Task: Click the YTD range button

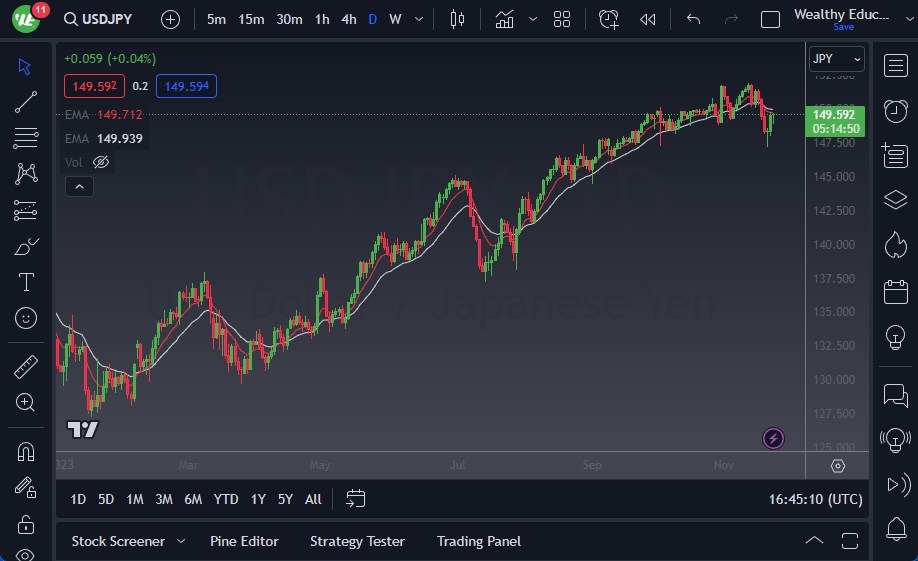Action: (x=226, y=499)
